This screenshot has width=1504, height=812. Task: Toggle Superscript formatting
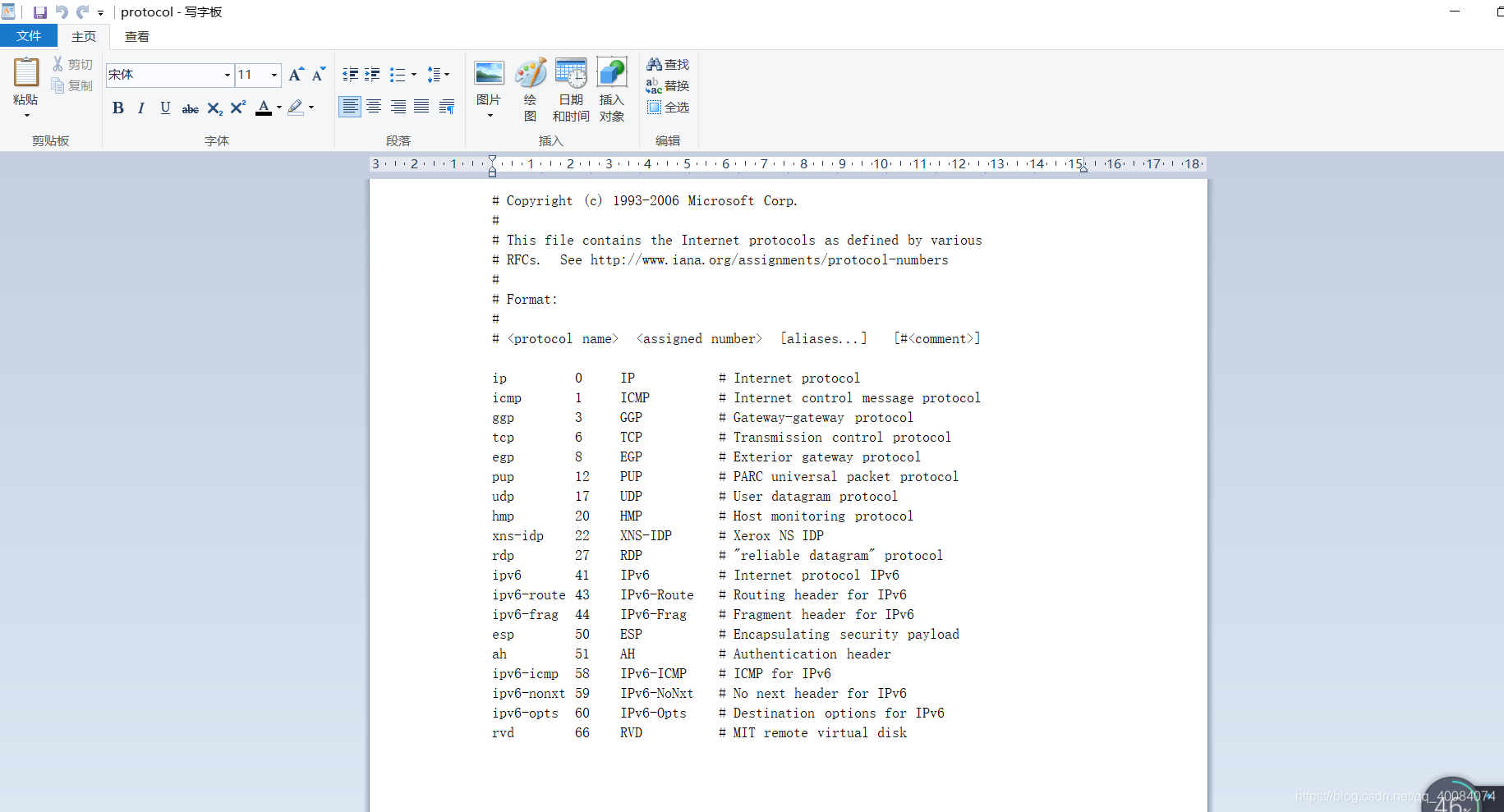tap(238, 108)
